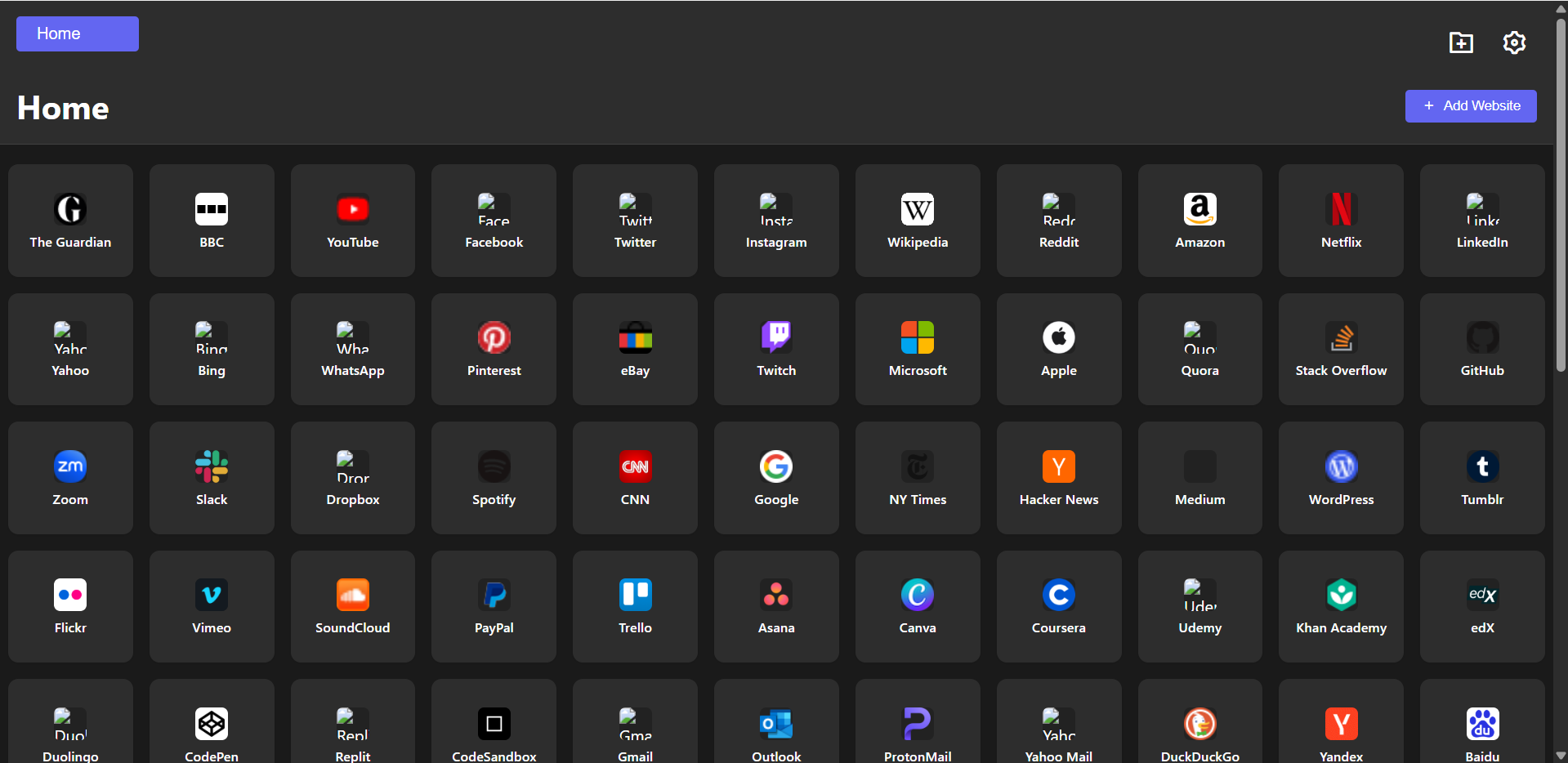The width and height of the screenshot is (1568, 763).
Task: Open the WordPress shortcut icon
Action: click(1341, 478)
